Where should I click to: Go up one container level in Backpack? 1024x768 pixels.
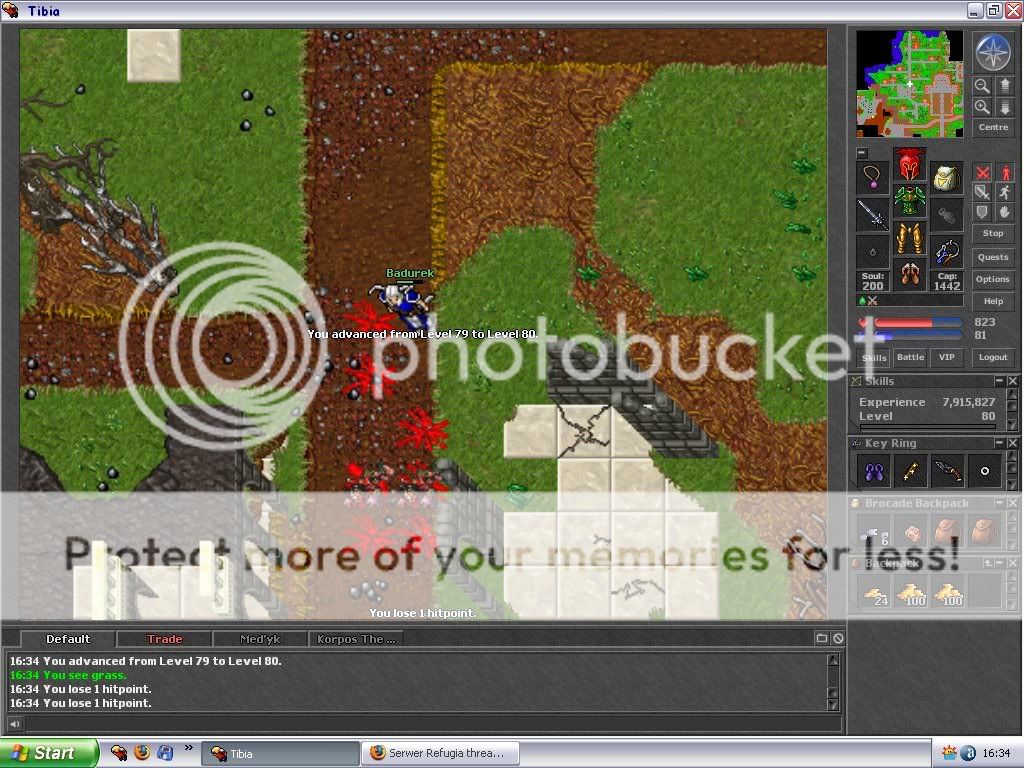pos(988,562)
